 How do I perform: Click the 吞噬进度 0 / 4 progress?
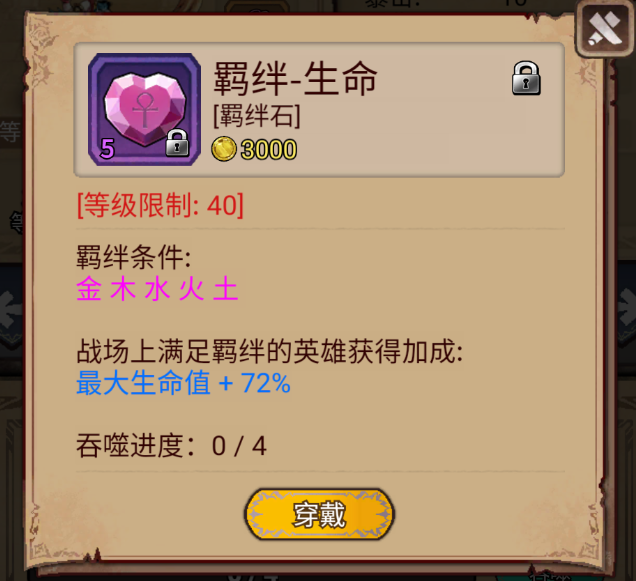tap(172, 446)
